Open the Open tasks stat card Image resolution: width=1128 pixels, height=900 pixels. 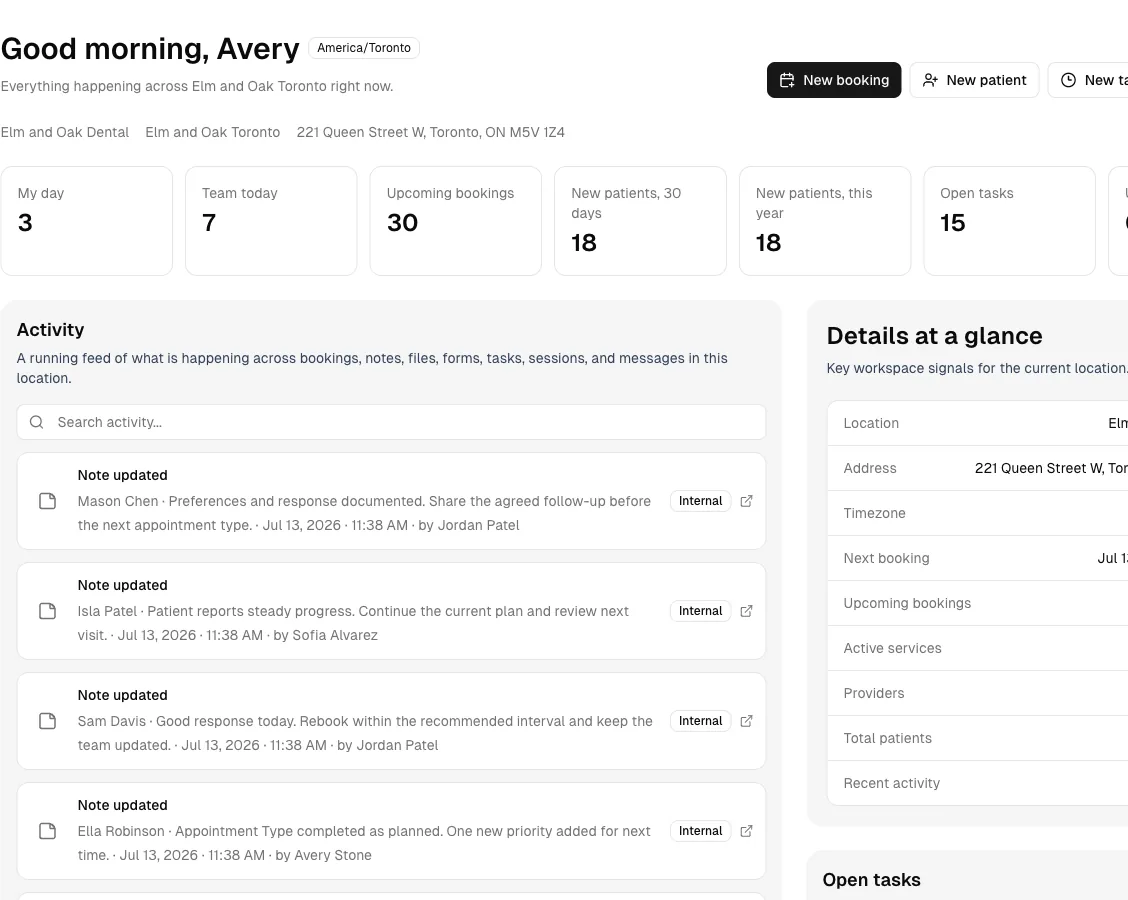click(1009, 221)
